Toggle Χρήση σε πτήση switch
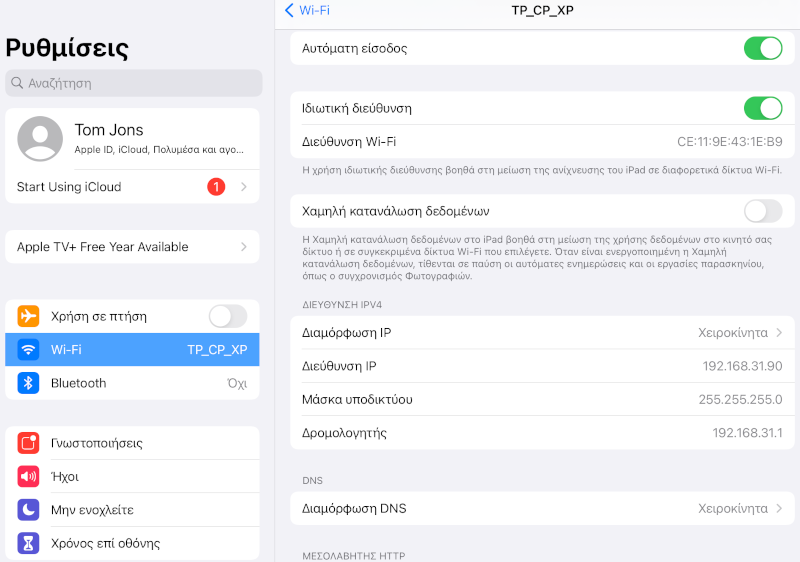 click(x=227, y=317)
